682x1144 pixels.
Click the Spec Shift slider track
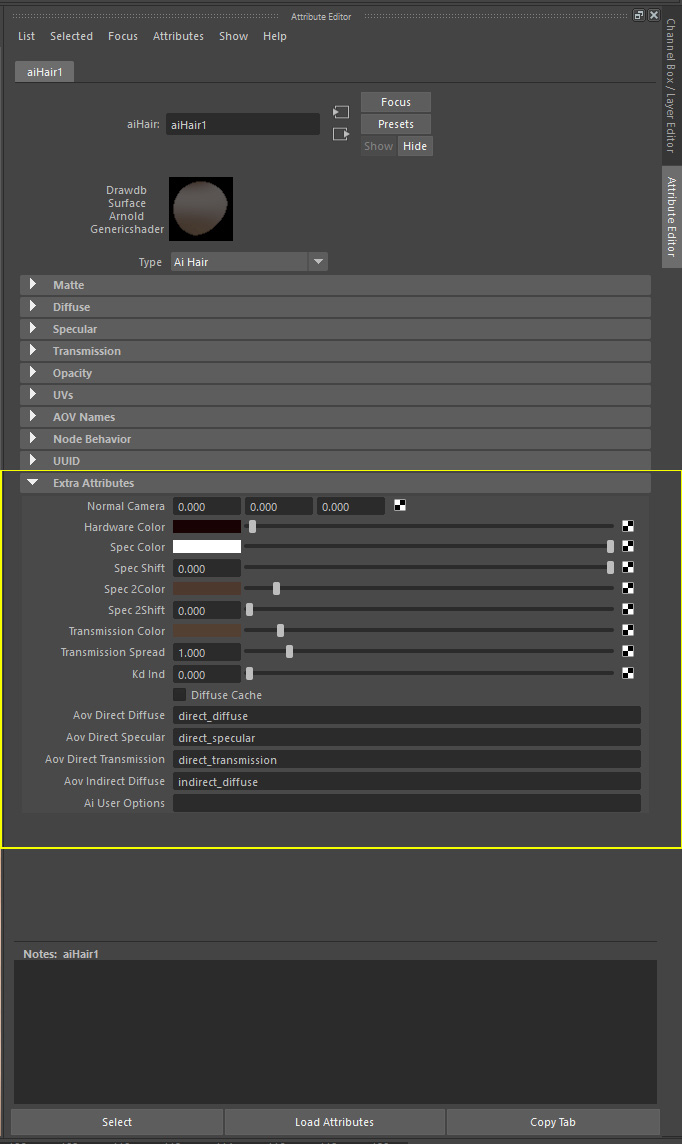click(x=429, y=568)
